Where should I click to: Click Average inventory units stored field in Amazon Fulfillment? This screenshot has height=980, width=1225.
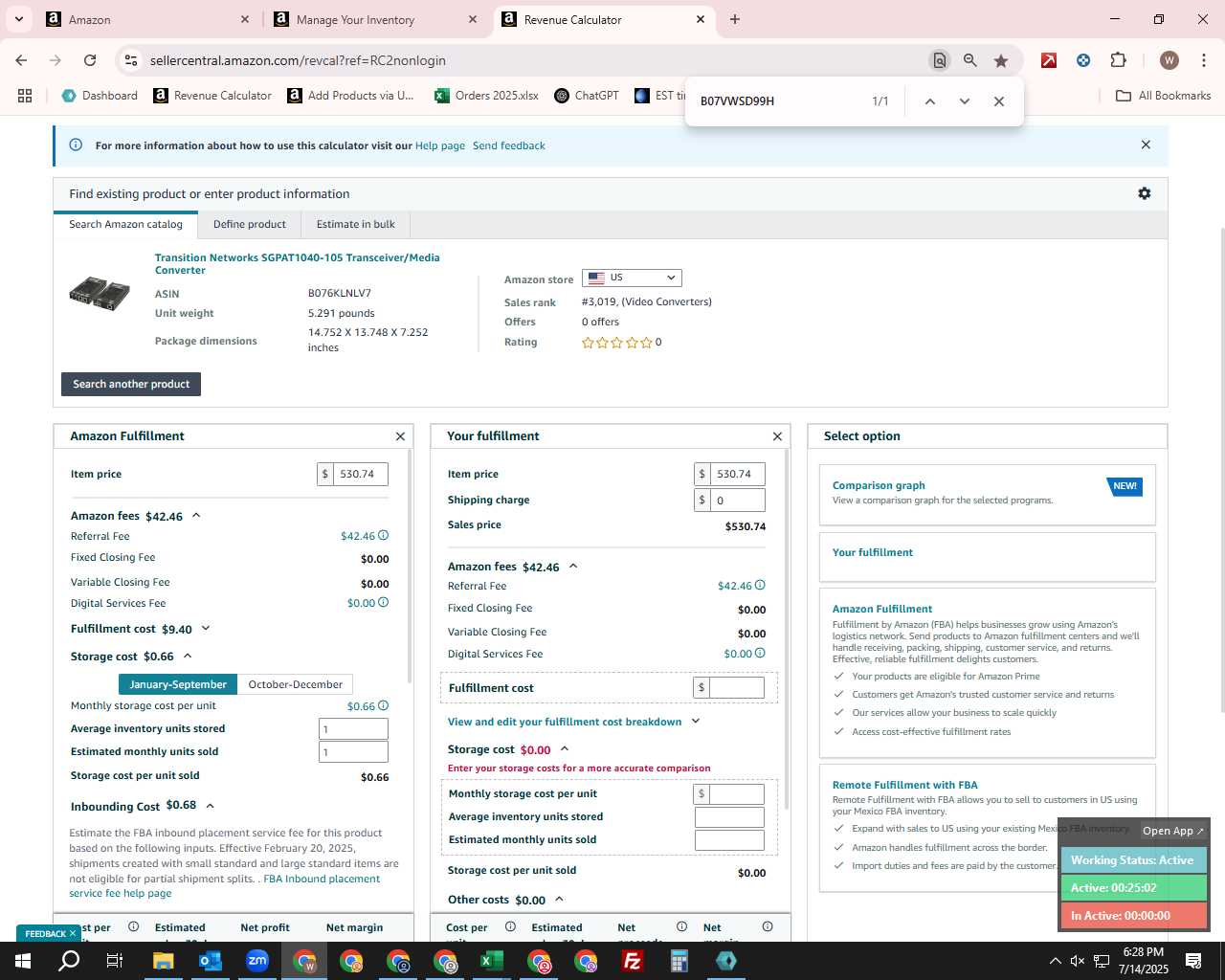[x=353, y=728]
